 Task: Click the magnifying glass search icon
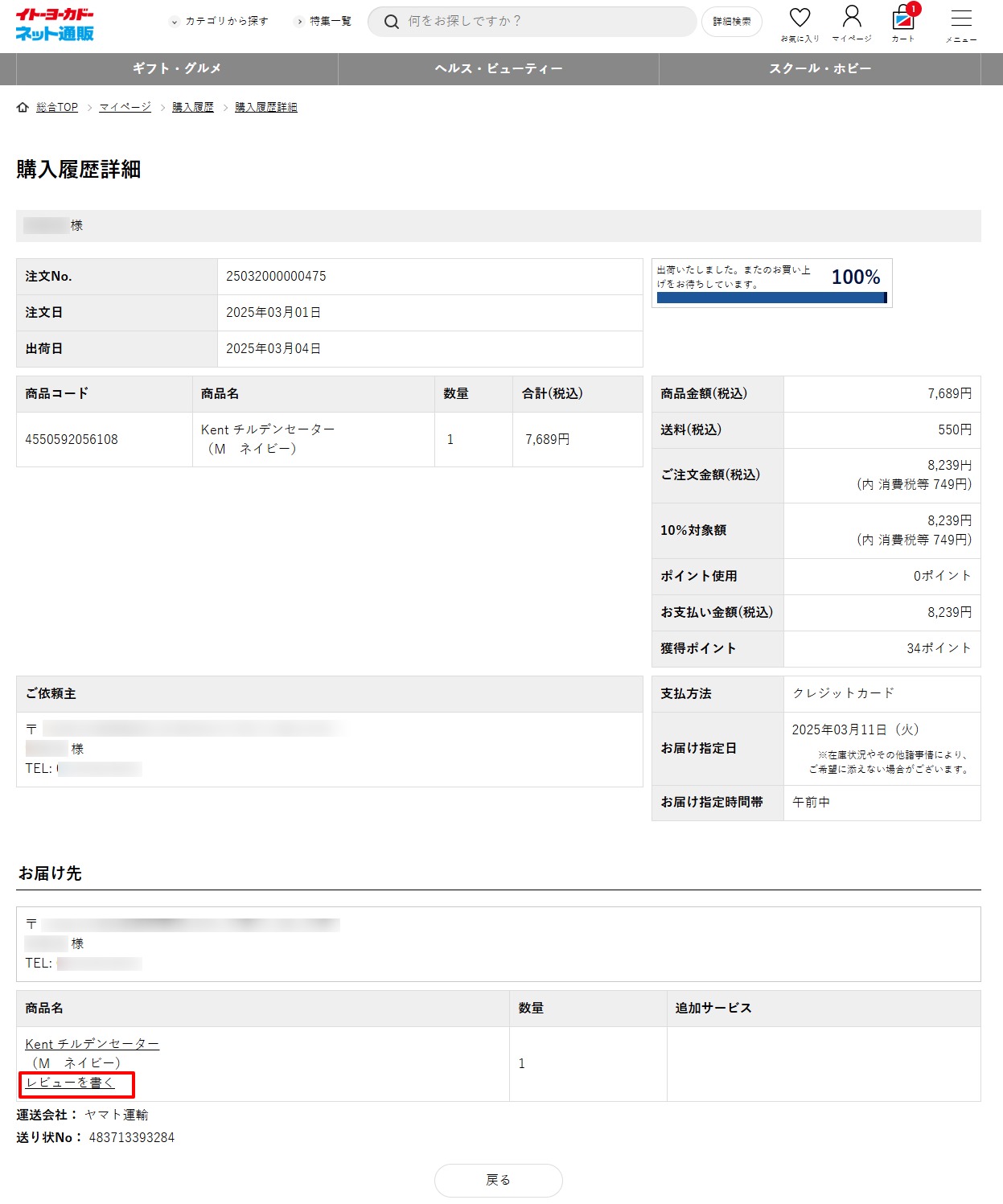click(x=391, y=22)
